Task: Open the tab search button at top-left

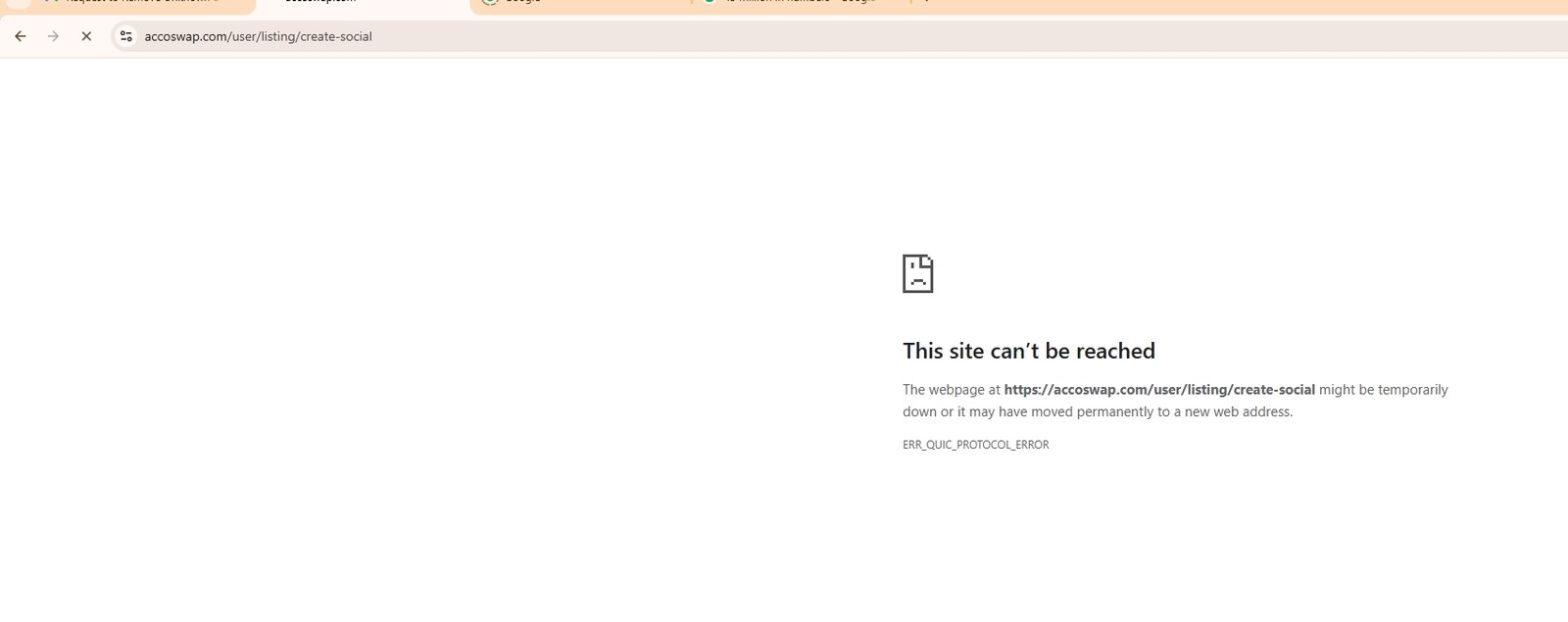Action: click(18, 3)
